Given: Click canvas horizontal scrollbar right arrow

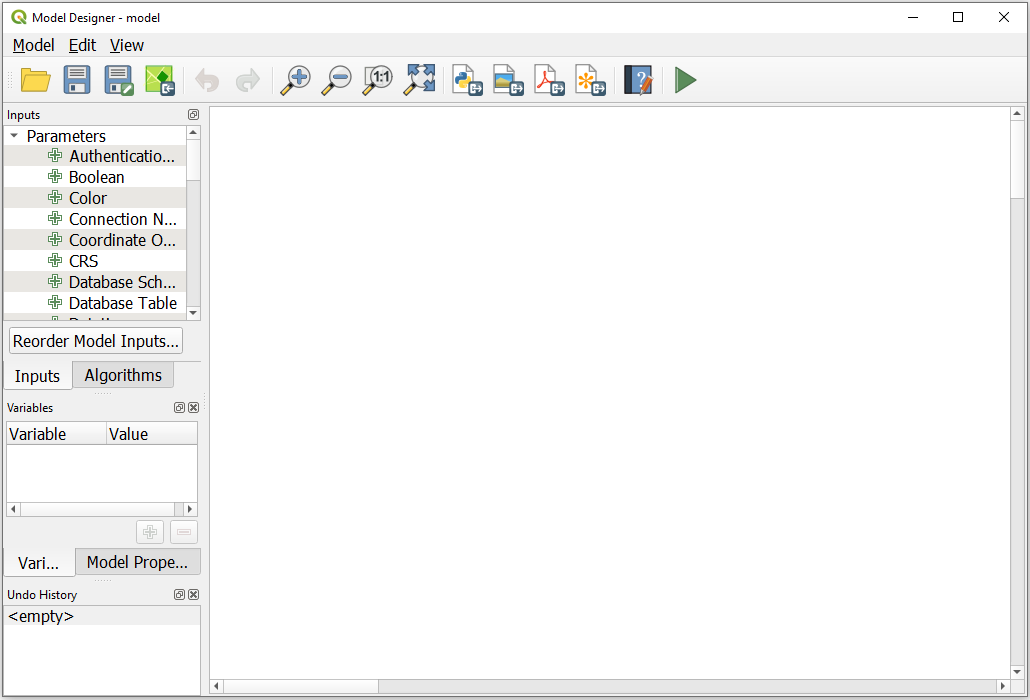Looking at the screenshot, I should click(x=1002, y=686).
